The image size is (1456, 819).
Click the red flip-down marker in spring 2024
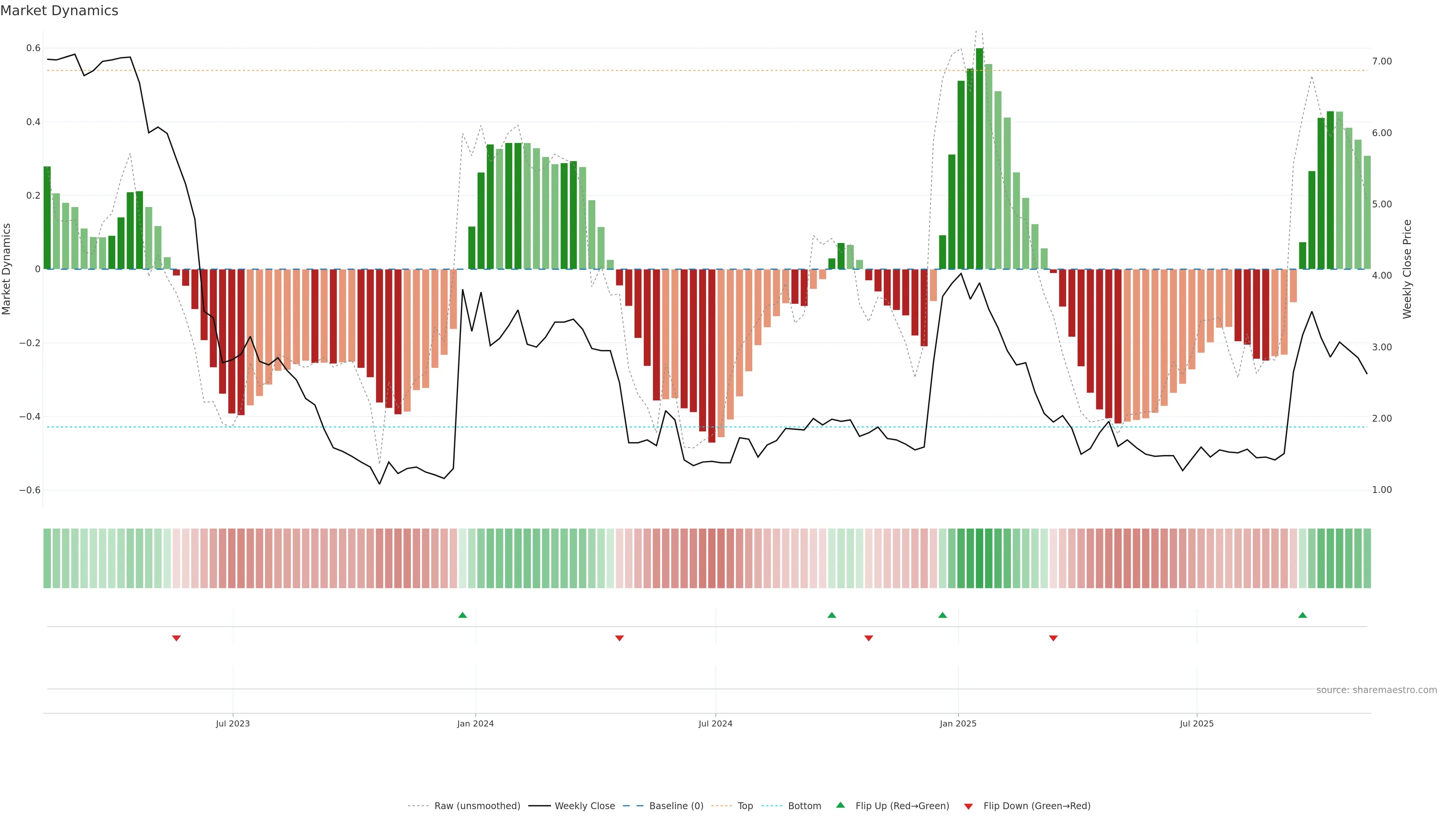point(620,638)
